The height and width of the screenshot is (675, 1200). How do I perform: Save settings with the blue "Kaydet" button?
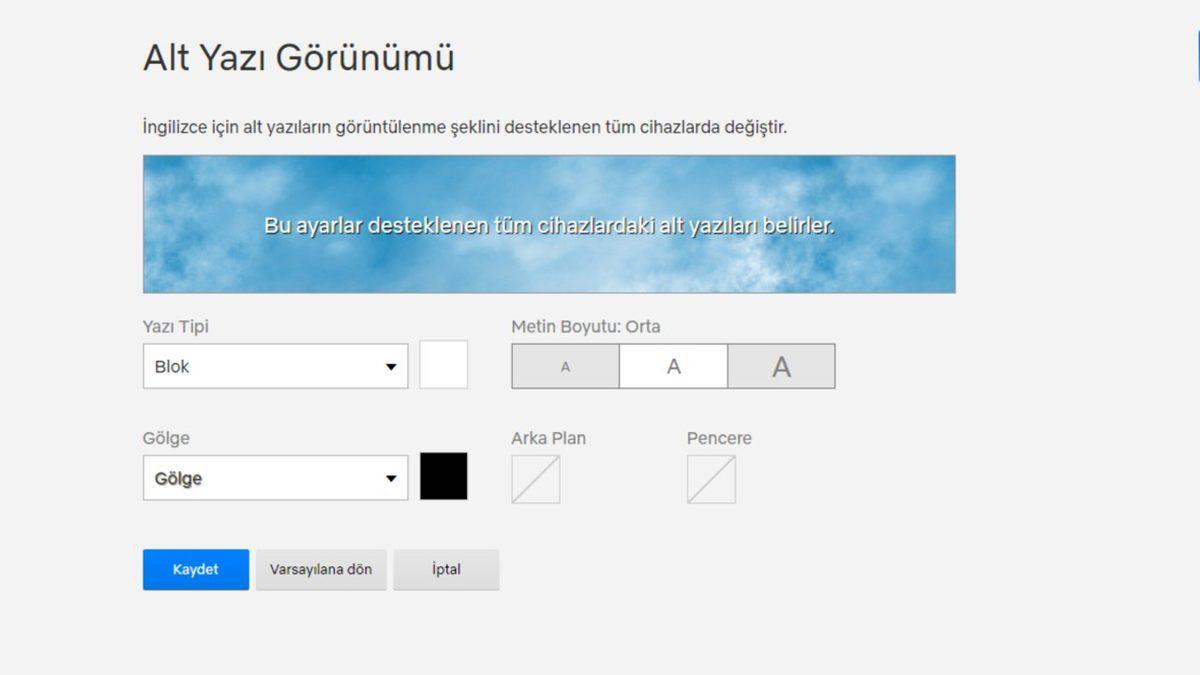click(x=195, y=569)
